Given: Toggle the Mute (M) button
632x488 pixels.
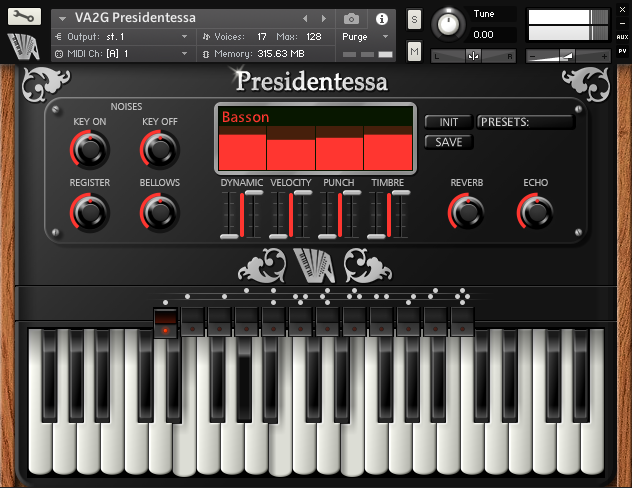Looking at the screenshot, I should pos(414,51).
